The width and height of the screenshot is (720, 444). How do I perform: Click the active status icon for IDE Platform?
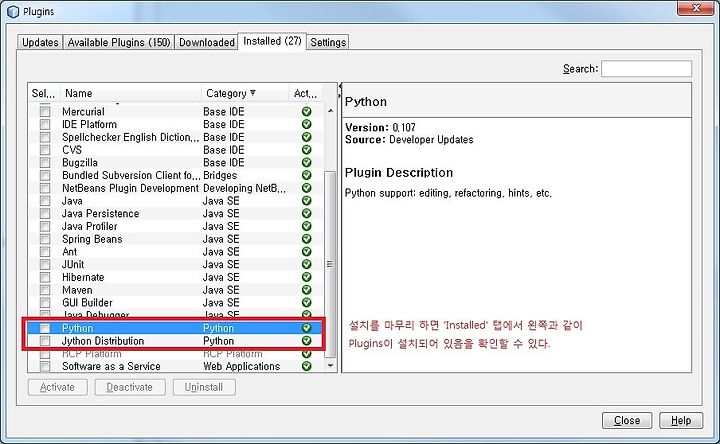[307, 124]
